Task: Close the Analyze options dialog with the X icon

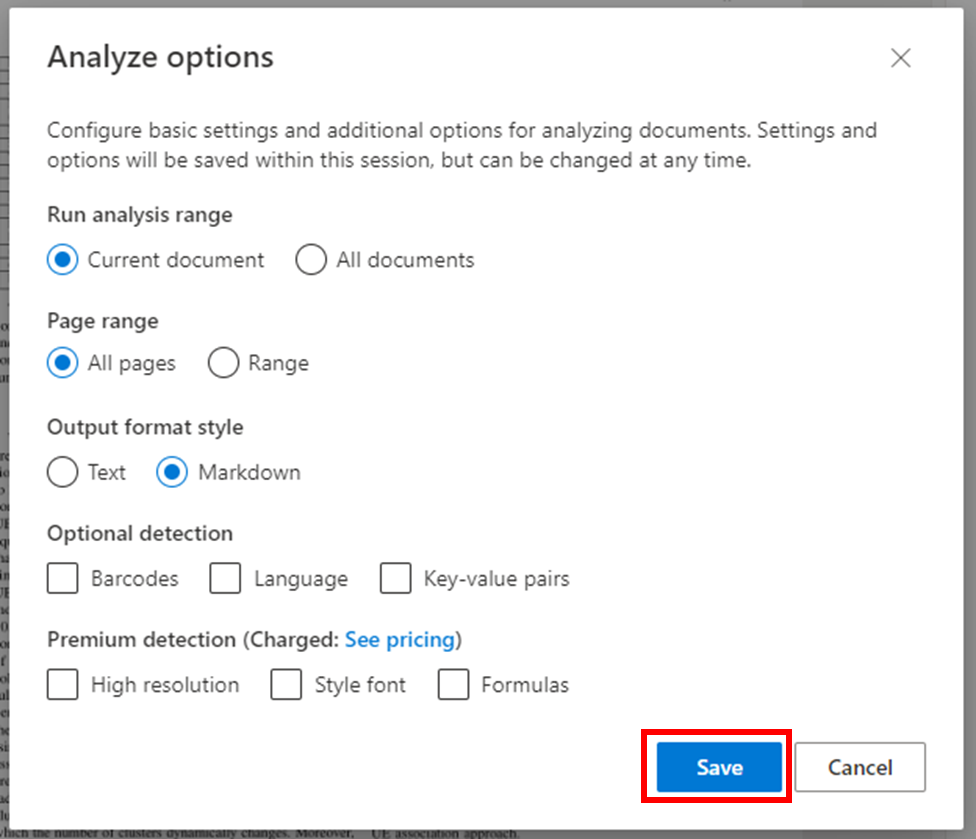Action: pyautogui.click(x=900, y=57)
